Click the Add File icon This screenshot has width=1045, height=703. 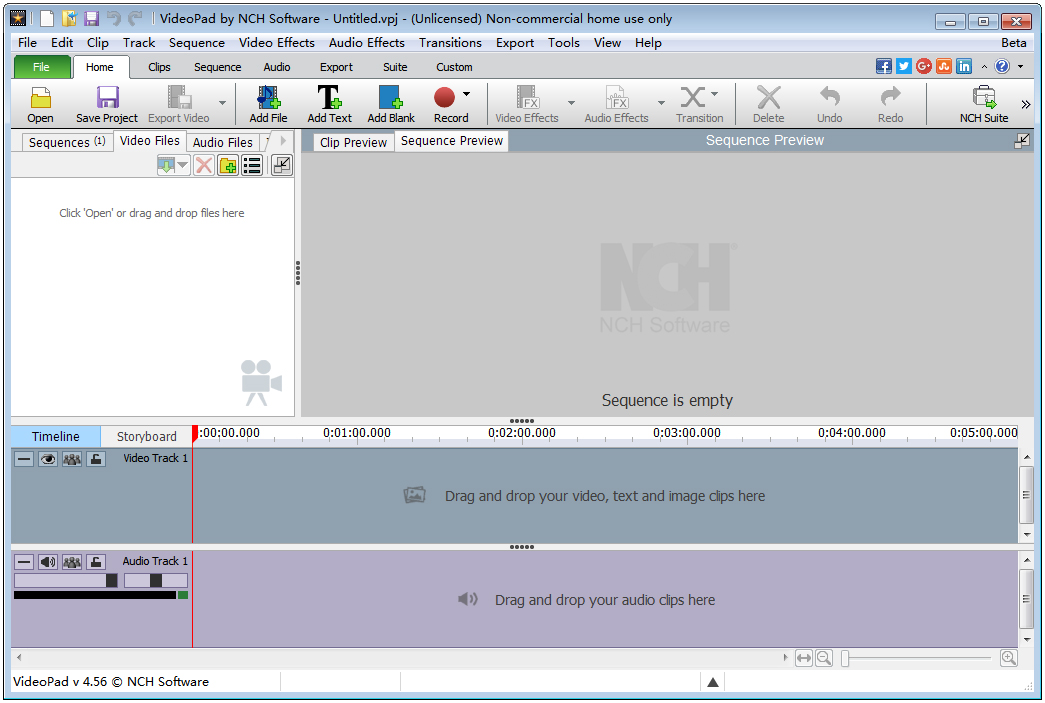269,97
